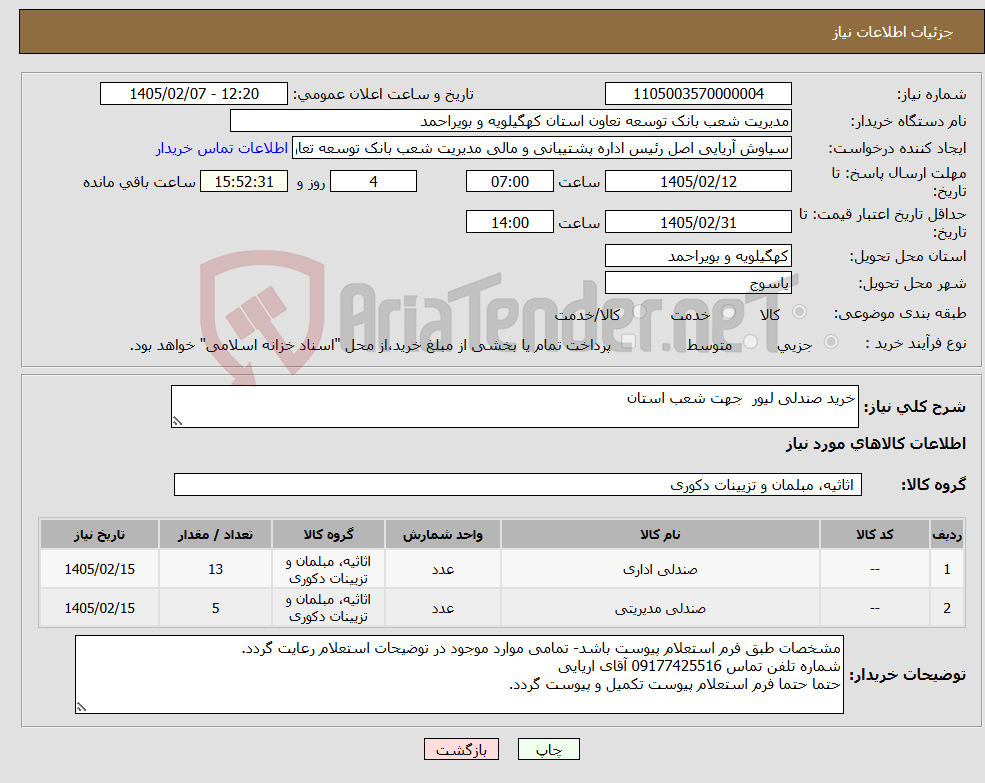Click need date of صندلی اداری row
This screenshot has width=985, height=783.
pos(99,569)
